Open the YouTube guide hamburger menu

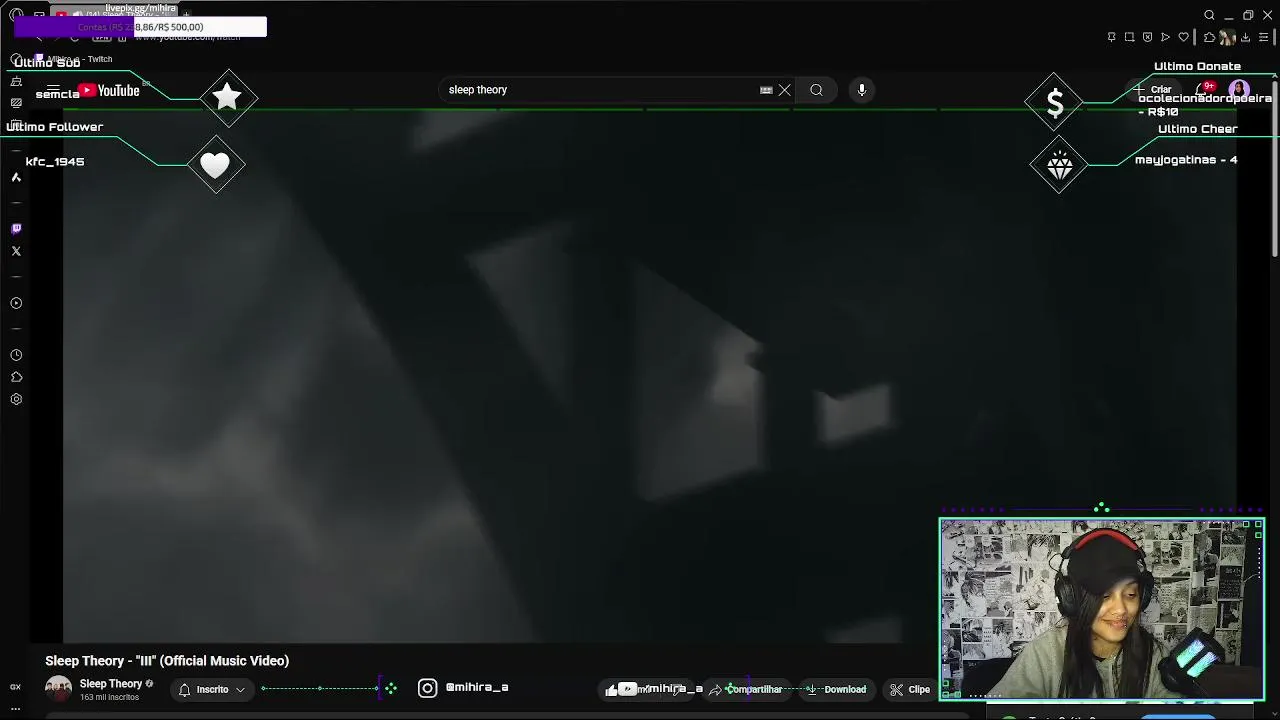click(54, 90)
